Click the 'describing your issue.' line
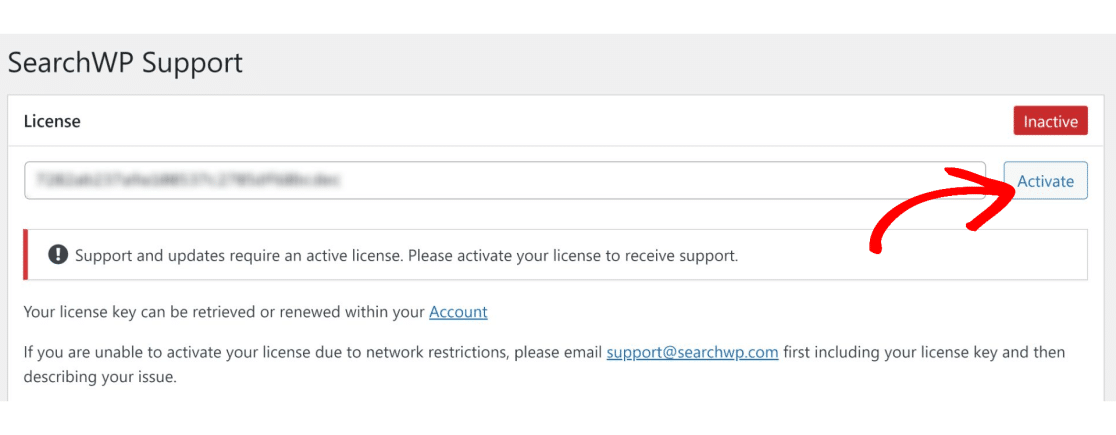This screenshot has height=435, width=1116. pyautogui.click(x=100, y=377)
